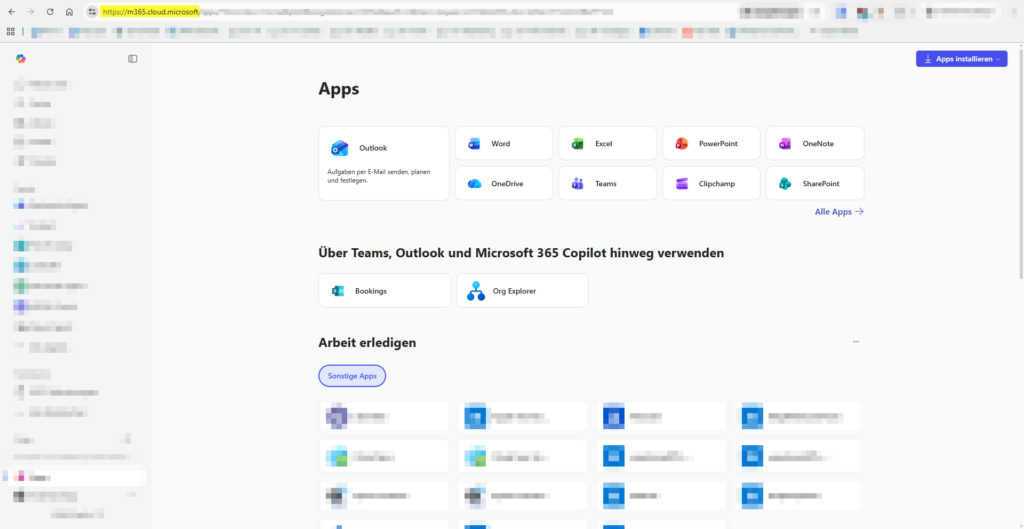Open Microsoft Teams tile
The image size is (1024, 529).
pos(606,183)
